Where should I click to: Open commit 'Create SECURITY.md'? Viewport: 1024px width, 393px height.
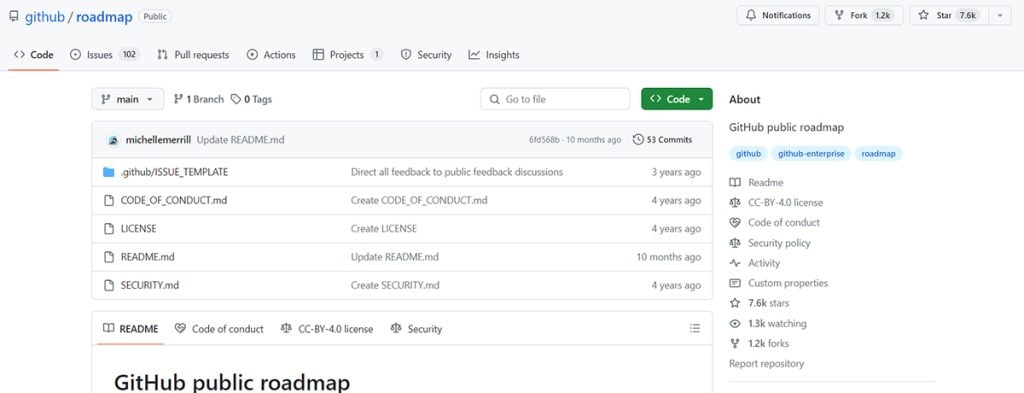(395, 285)
